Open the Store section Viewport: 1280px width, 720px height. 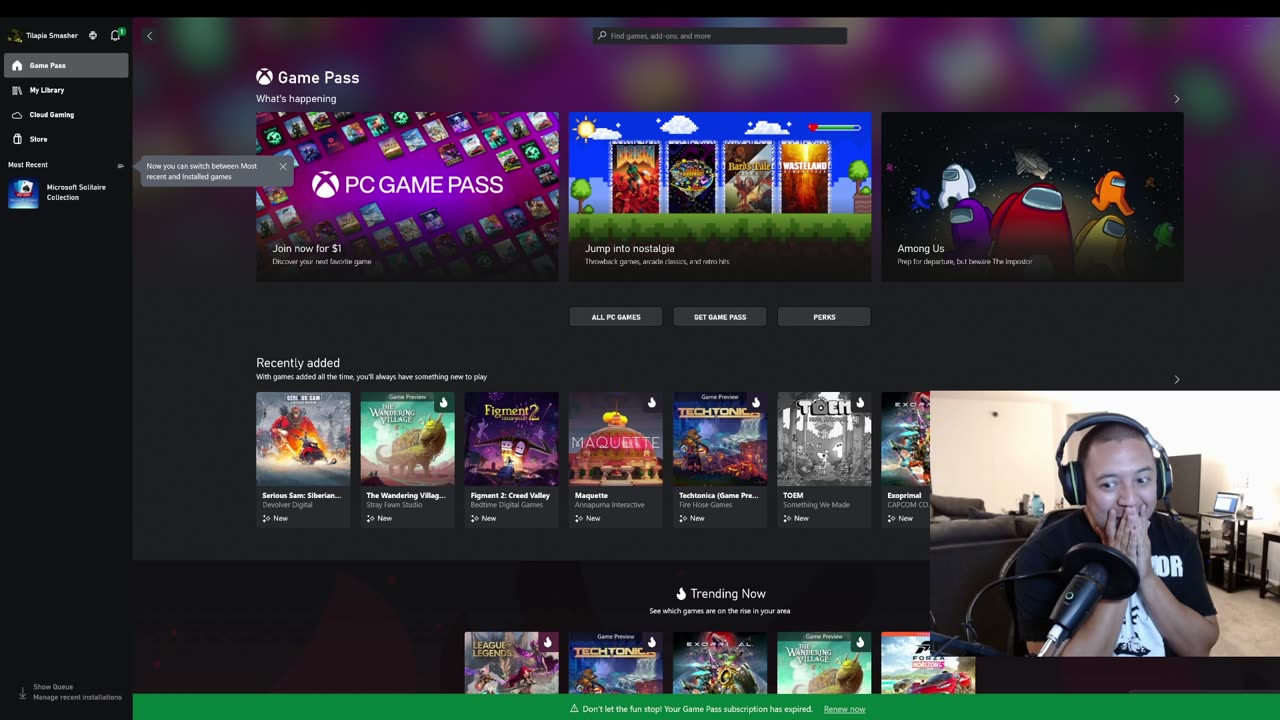[x=66, y=139]
